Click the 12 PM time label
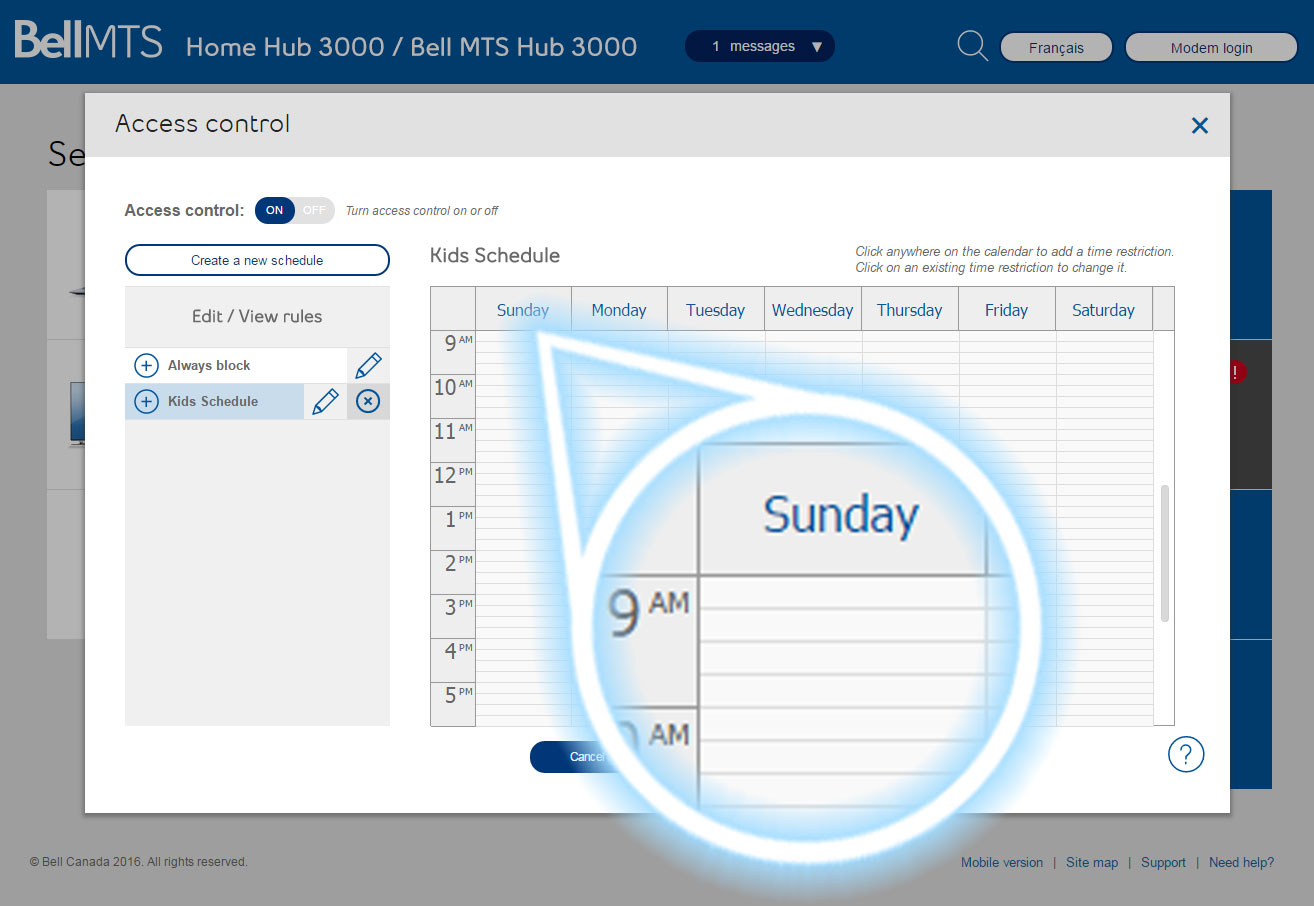This screenshot has width=1314, height=906. point(453,484)
